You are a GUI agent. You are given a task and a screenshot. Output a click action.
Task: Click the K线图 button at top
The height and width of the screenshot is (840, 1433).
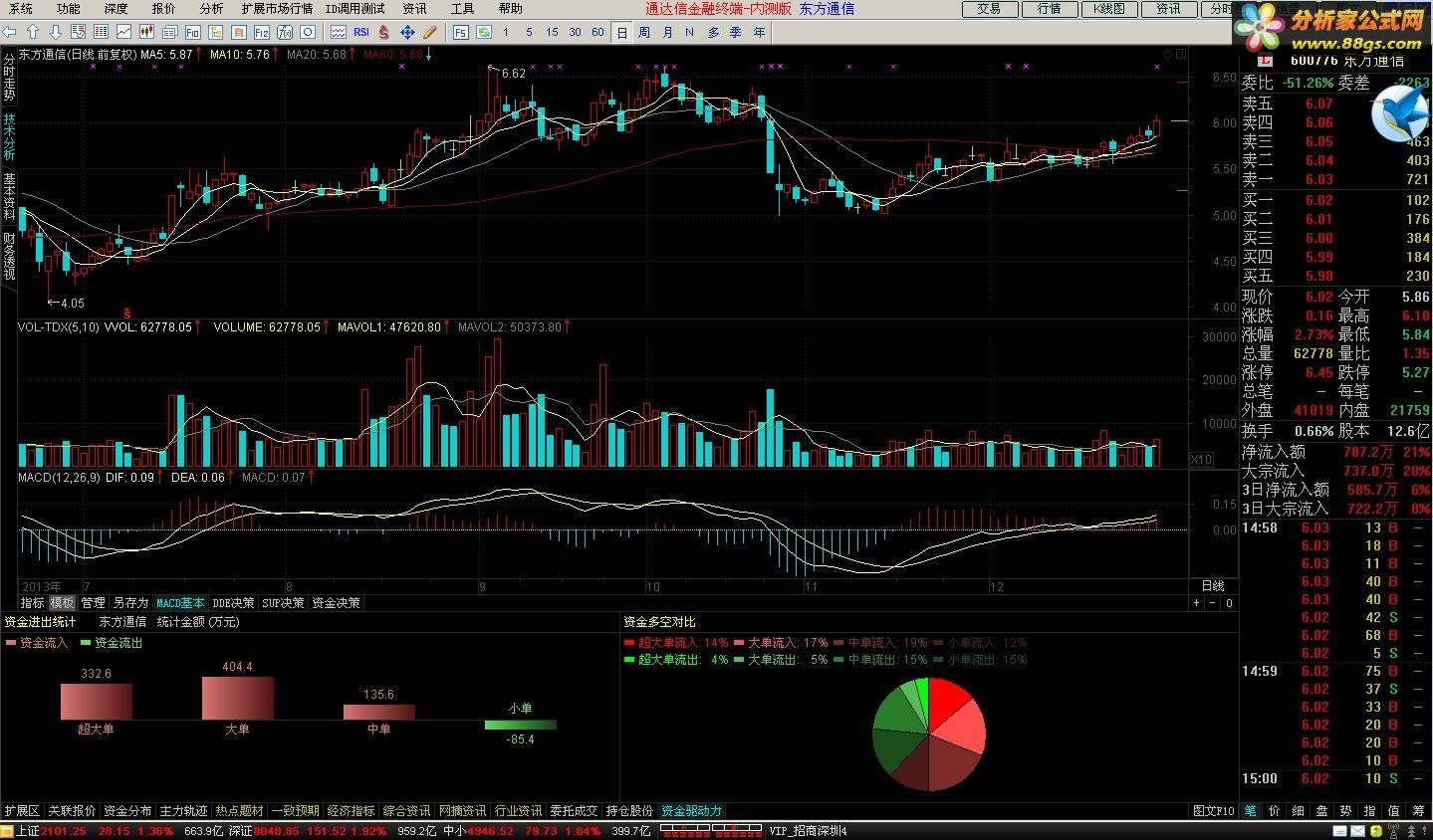click(x=1108, y=9)
